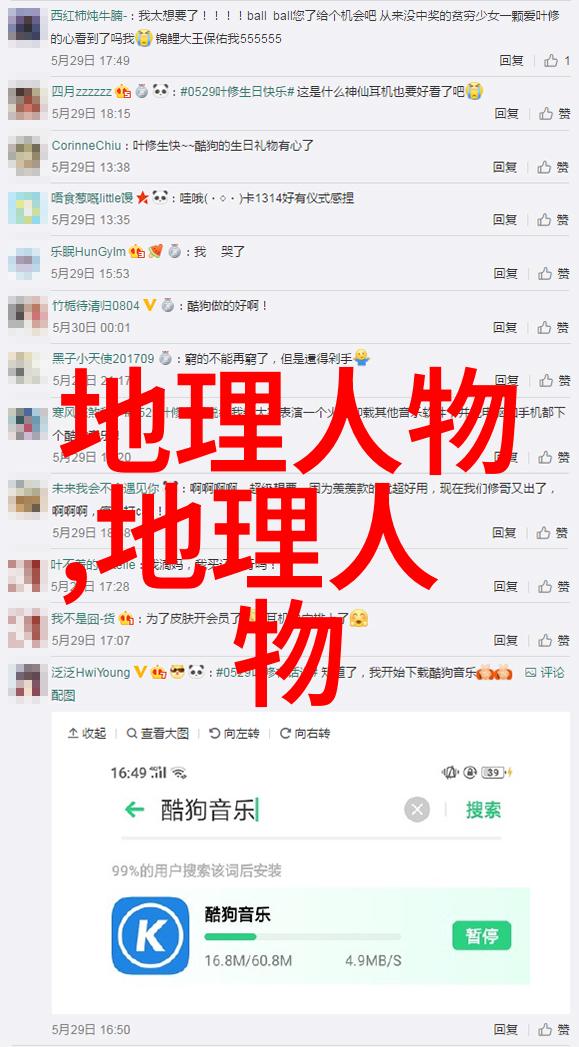579x1047 pixels.
Task: Like the comment posted 5月29日 16:50
Action: [x=554, y=1030]
